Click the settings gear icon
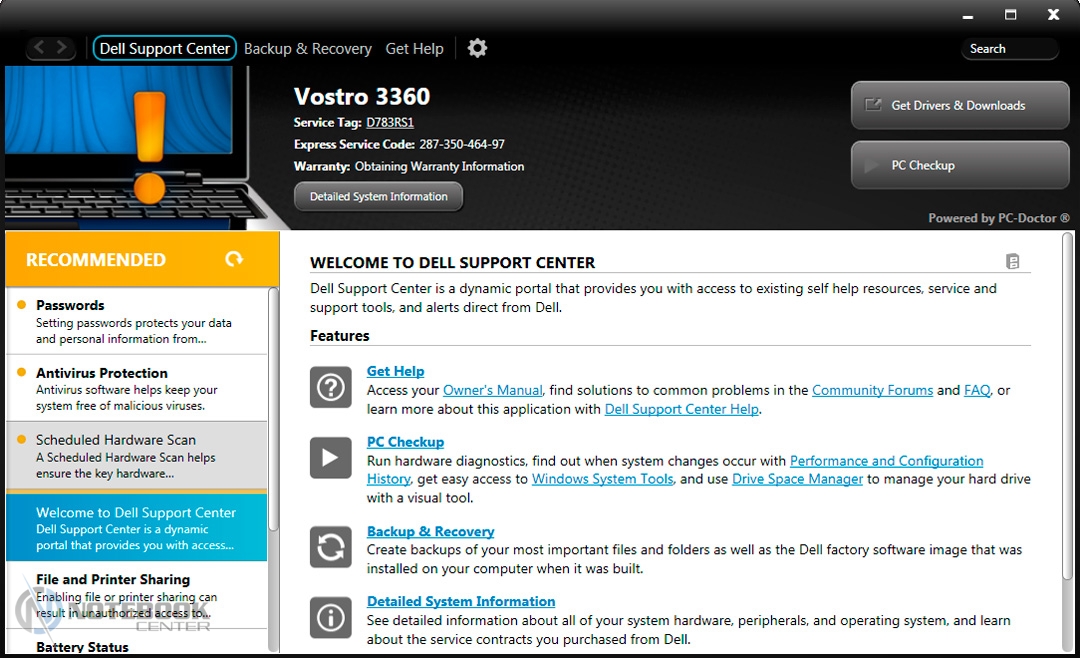The image size is (1080, 658). tap(477, 48)
